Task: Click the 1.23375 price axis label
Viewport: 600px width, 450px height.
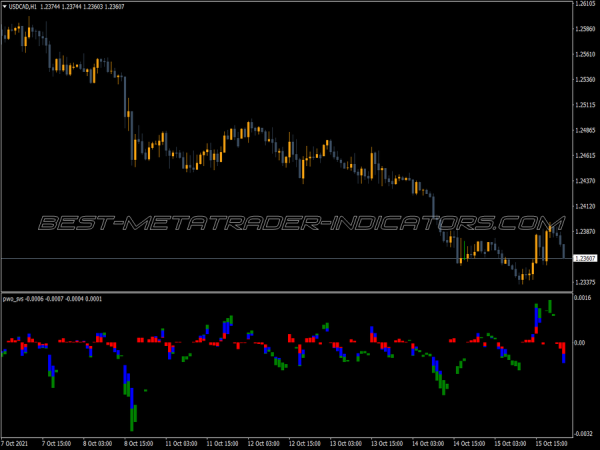Action: pyautogui.click(x=586, y=282)
